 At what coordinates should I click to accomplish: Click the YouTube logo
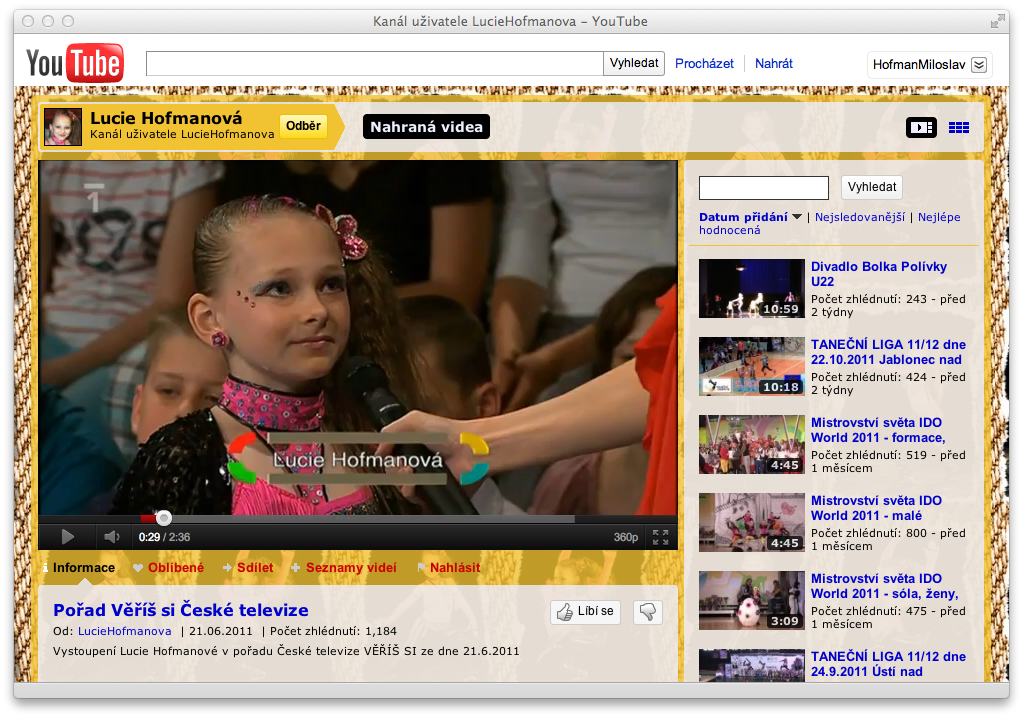point(74,63)
